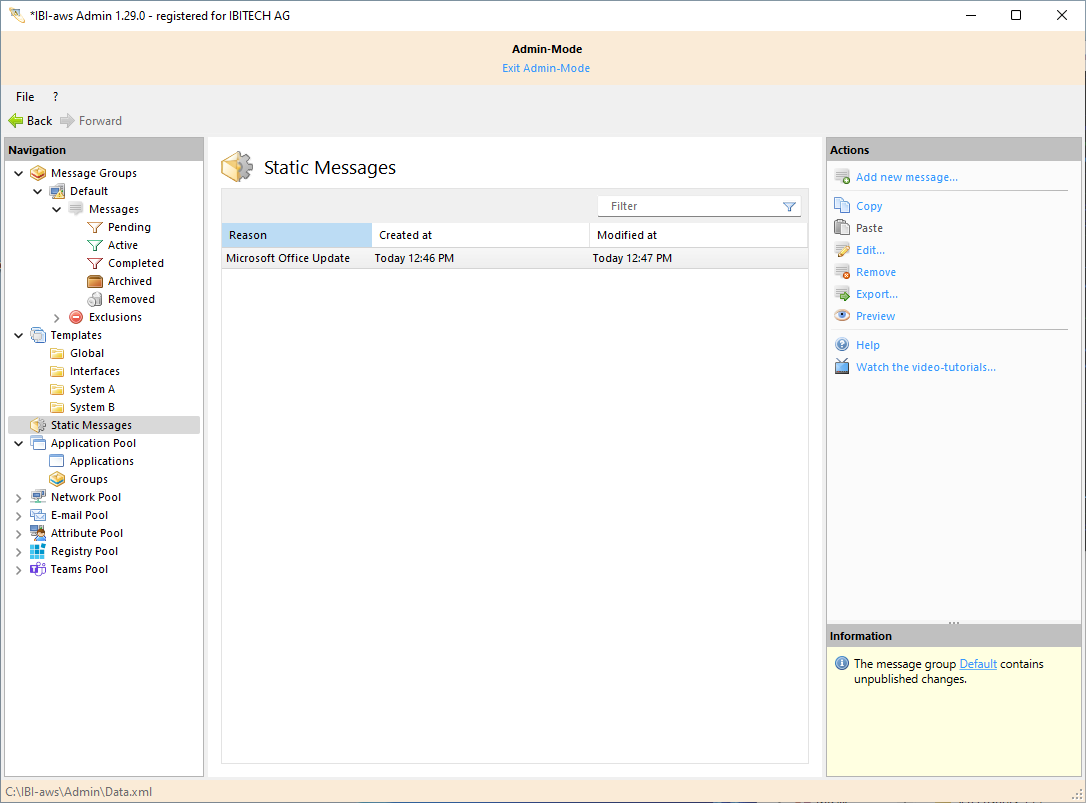
Task: Click the filter funnel icon
Action: pyautogui.click(x=789, y=207)
